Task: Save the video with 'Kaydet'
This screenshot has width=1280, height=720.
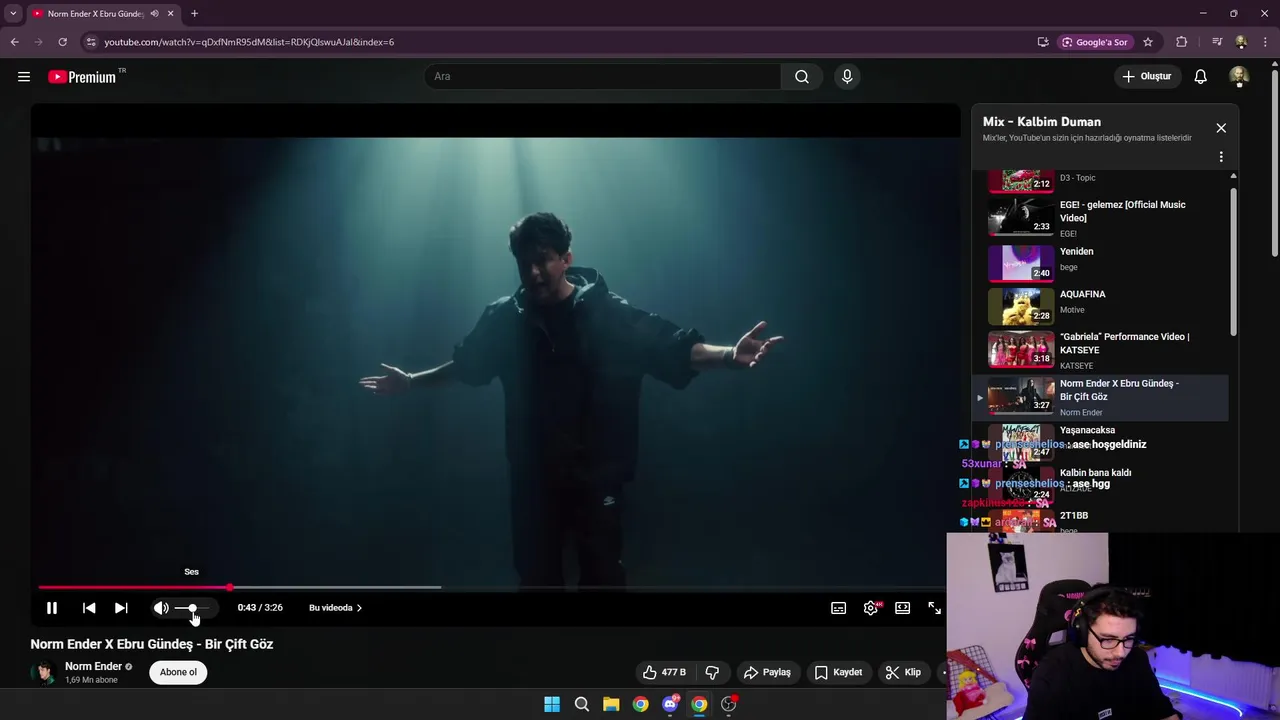Action: click(838, 672)
